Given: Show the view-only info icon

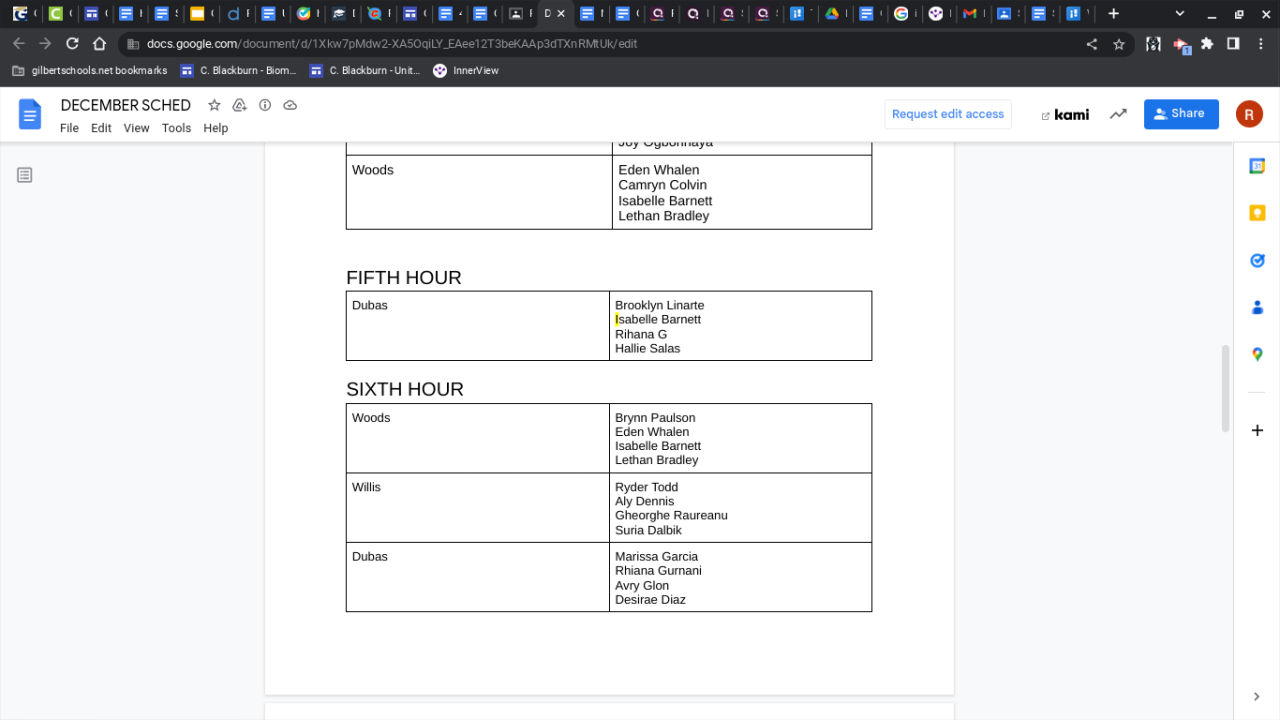Looking at the screenshot, I should [x=265, y=105].
